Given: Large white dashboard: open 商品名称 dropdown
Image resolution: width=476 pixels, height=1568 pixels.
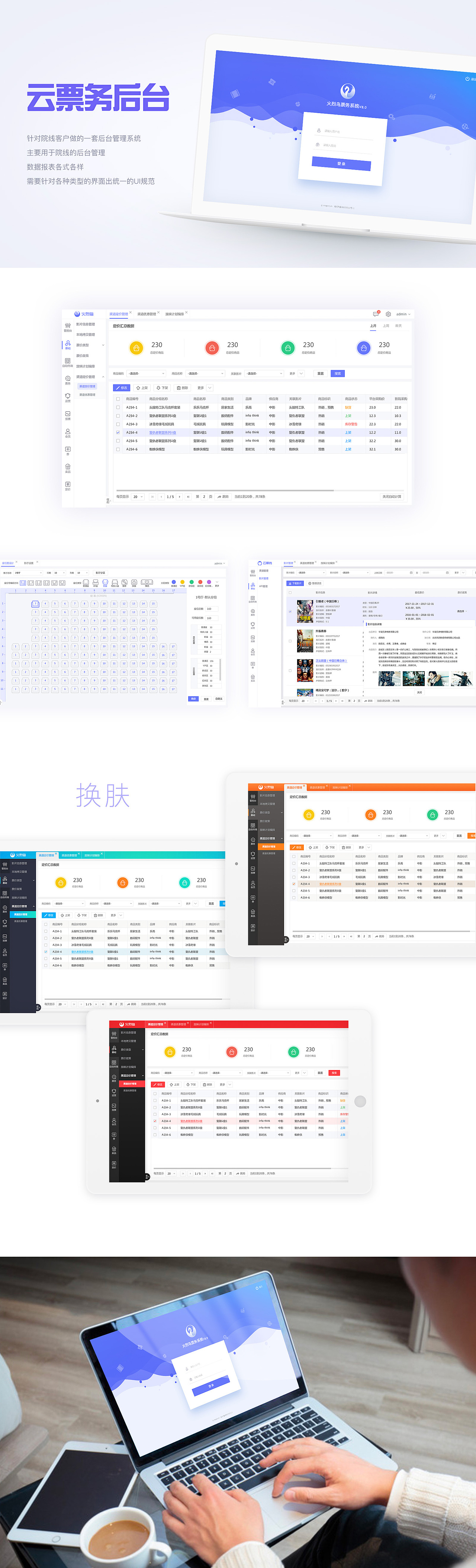Looking at the screenshot, I should click(205, 373).
